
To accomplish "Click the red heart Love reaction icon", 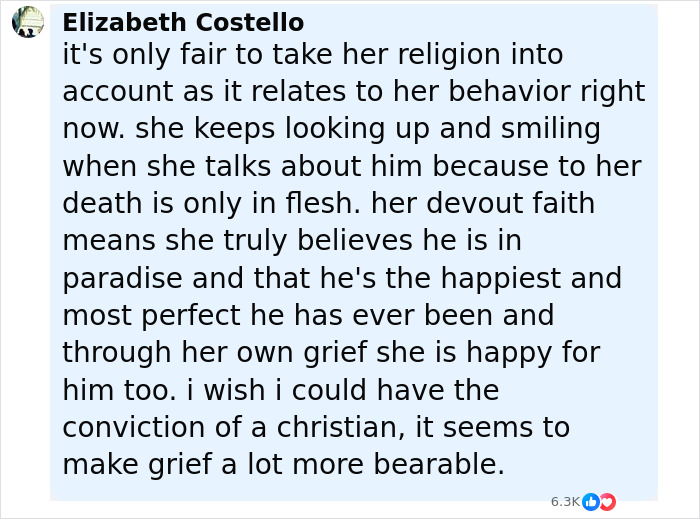I will [606, 501].
